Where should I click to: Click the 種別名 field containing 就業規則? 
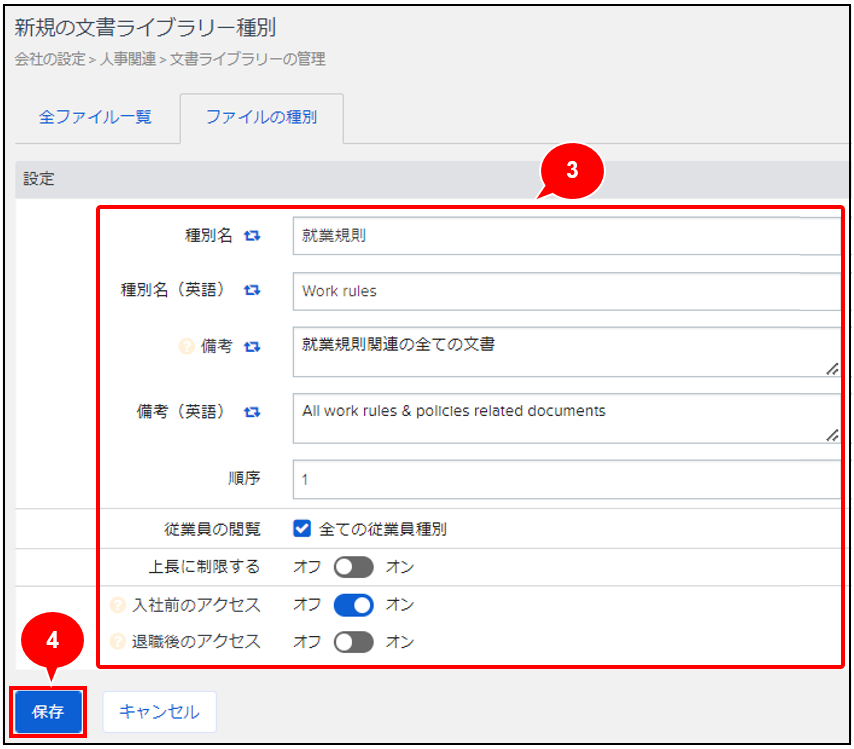[565, 236]
